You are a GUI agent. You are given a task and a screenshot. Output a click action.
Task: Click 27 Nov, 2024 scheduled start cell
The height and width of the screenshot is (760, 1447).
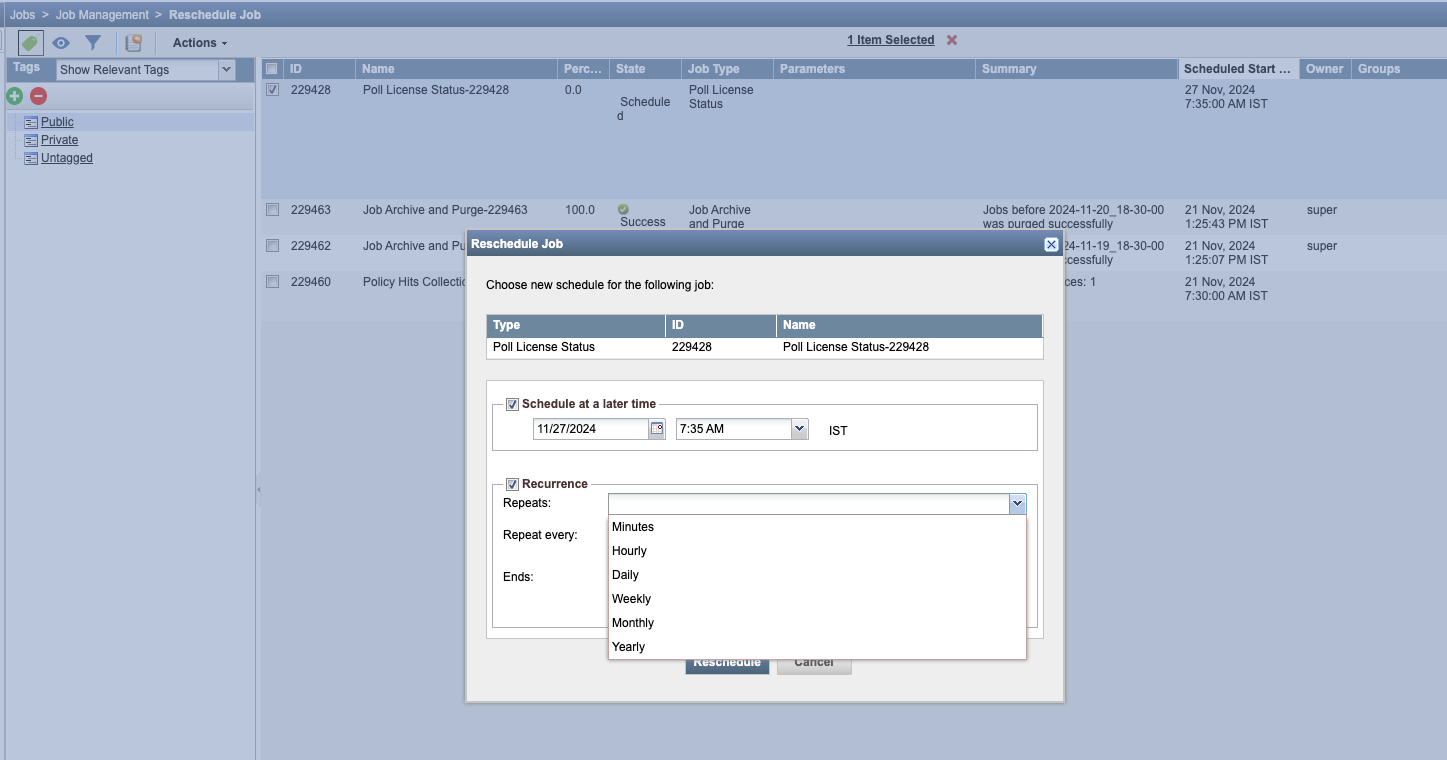(x=1226, y=97)
